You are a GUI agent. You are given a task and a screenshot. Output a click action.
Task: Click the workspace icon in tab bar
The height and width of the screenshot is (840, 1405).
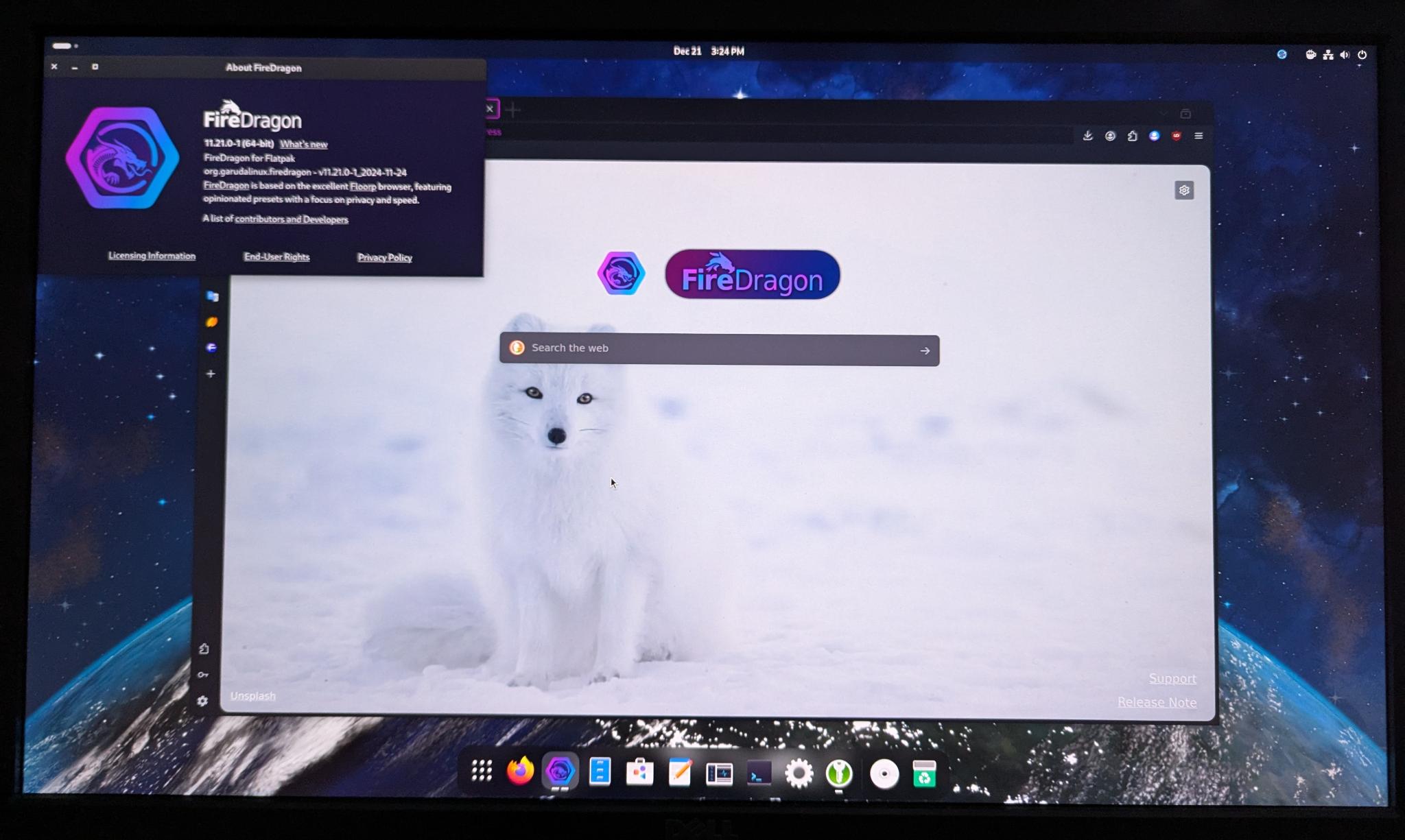pos(1185,113)
